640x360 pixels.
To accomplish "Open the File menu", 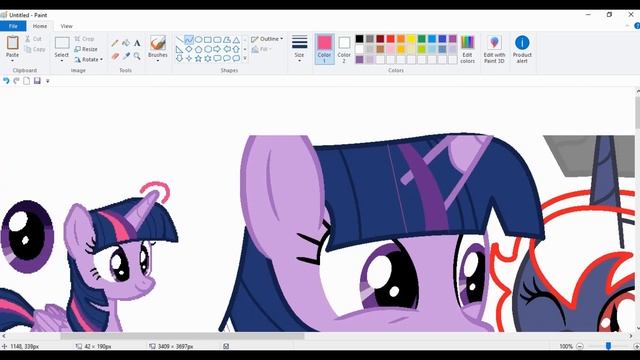I will click(x=13, y=26).
